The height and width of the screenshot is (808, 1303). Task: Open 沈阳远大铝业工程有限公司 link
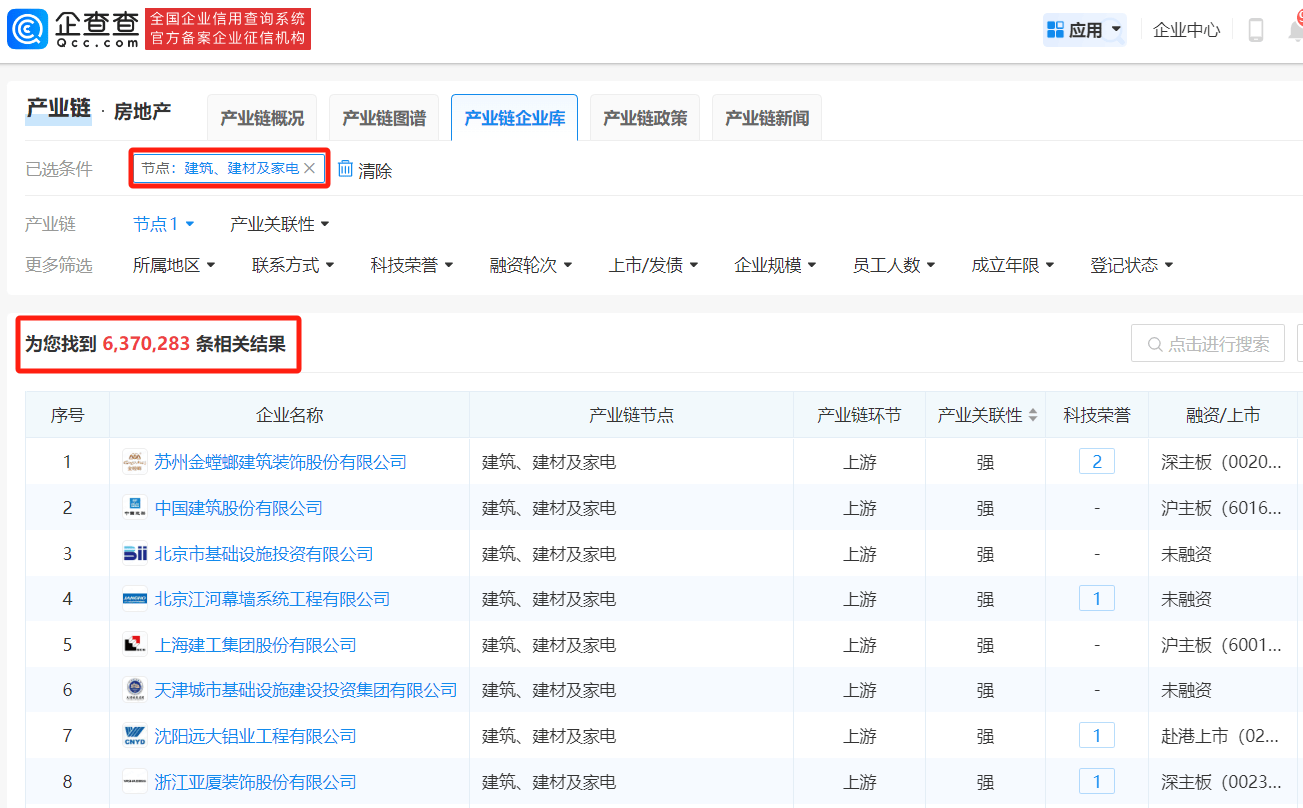click(x=256, y=736)
